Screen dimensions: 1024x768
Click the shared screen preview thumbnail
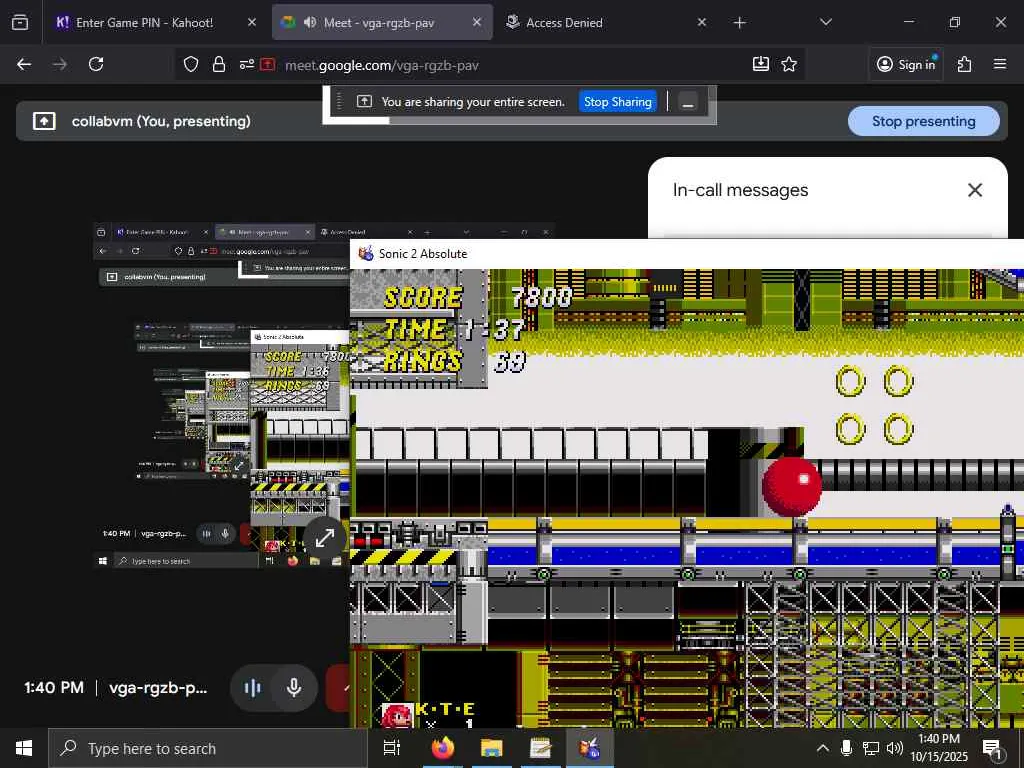tap(222, 397)
